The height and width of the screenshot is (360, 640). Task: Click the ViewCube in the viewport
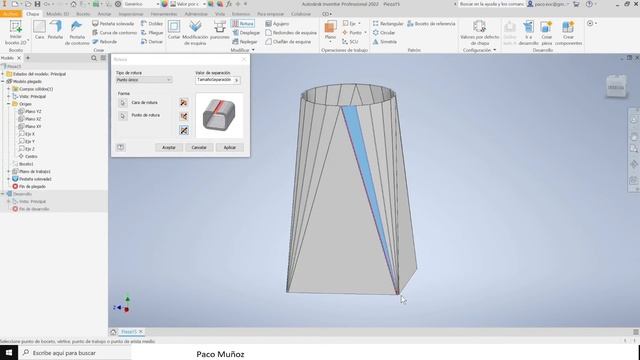click(616, 86)
